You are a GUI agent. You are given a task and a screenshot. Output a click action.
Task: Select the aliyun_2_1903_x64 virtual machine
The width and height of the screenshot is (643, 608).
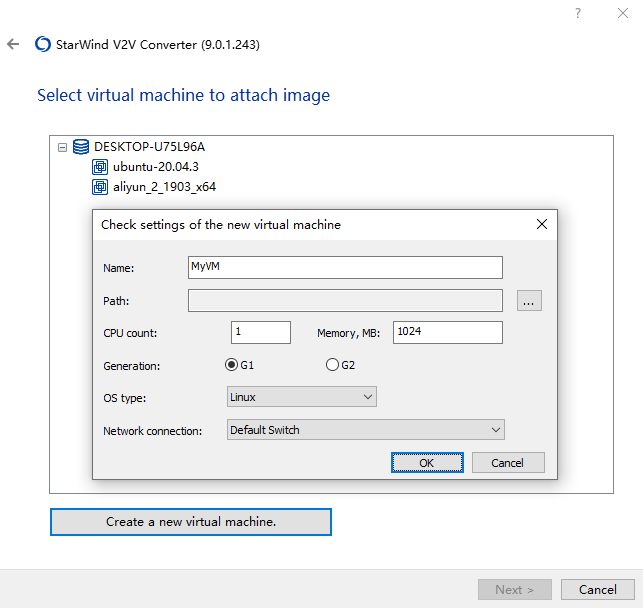[x=164, y=187]
